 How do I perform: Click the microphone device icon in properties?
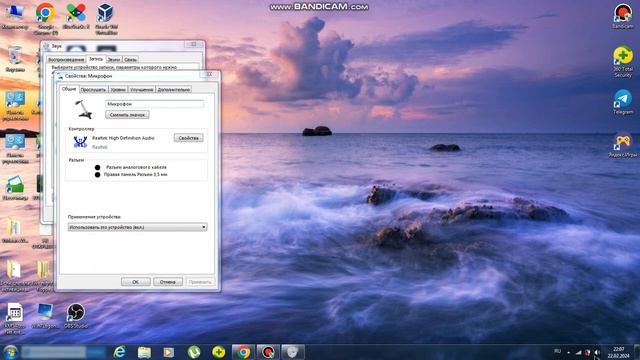tap(84, 109)
